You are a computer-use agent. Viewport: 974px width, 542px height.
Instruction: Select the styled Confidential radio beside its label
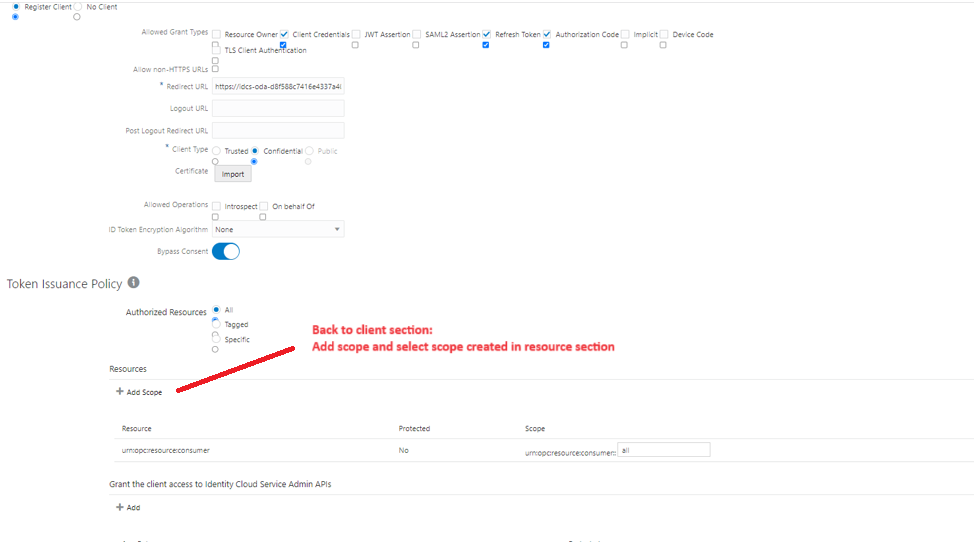(x=255, y=151)
